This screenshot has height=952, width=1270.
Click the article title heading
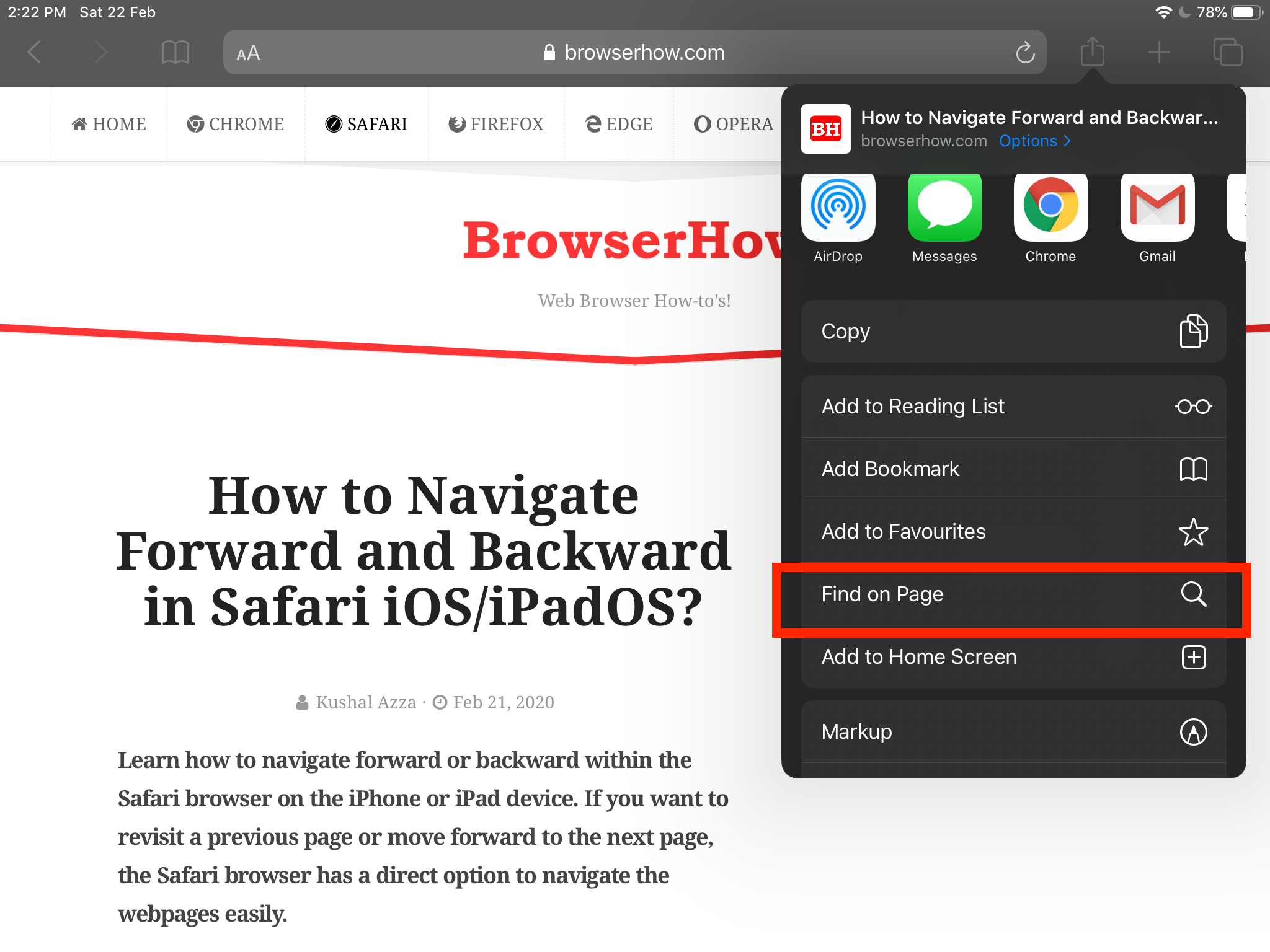click(424, 551)
